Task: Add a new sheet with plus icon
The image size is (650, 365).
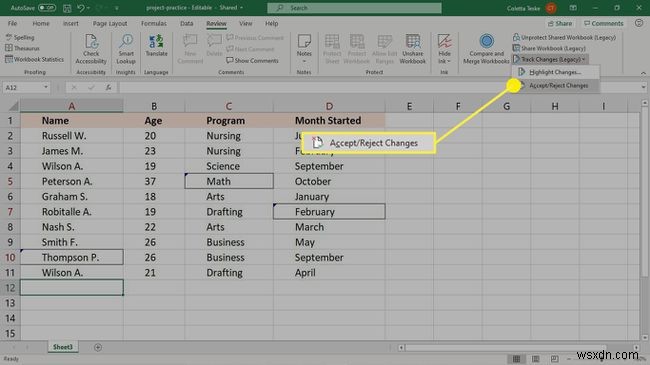Action: [98, 347]
